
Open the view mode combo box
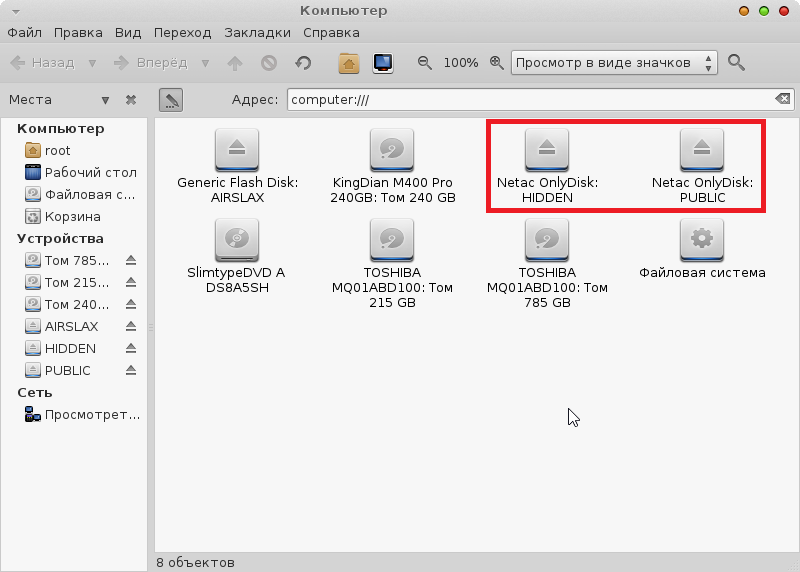(x=614, y=63)
